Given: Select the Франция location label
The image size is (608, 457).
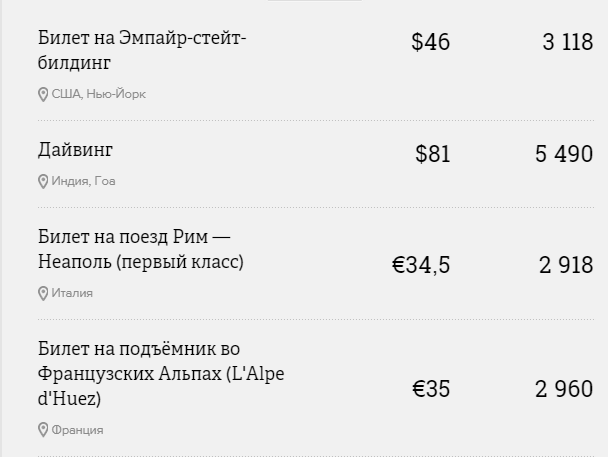Looking at the screenshot, I should [78, 430].
